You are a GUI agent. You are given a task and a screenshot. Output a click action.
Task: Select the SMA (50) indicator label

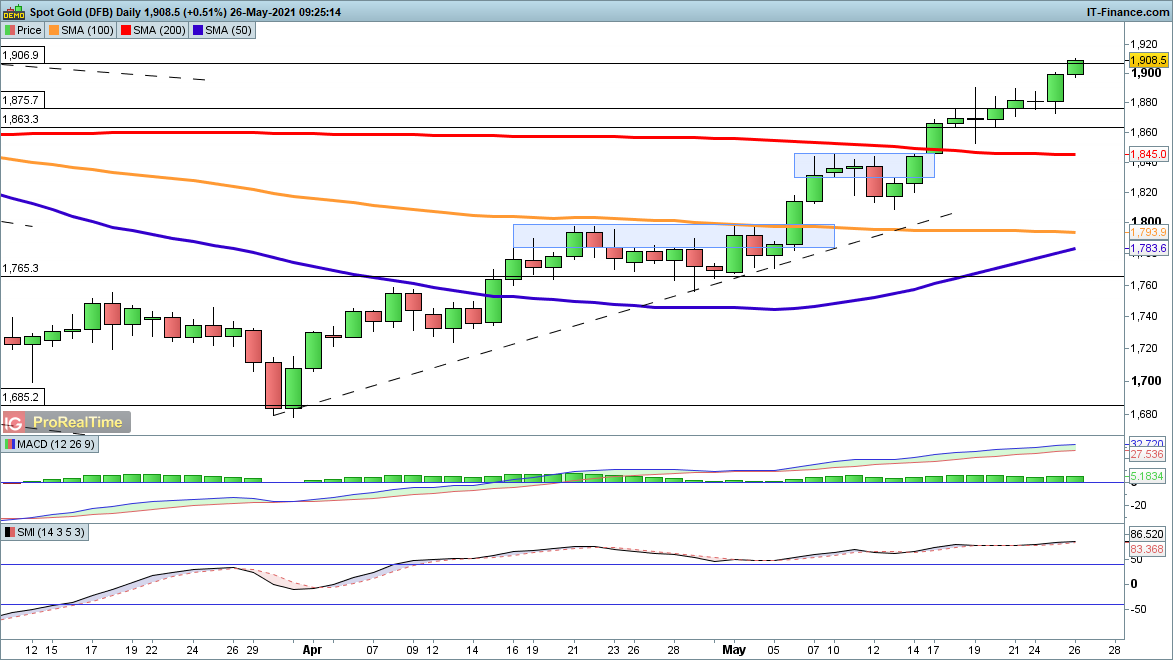point(225,30)
